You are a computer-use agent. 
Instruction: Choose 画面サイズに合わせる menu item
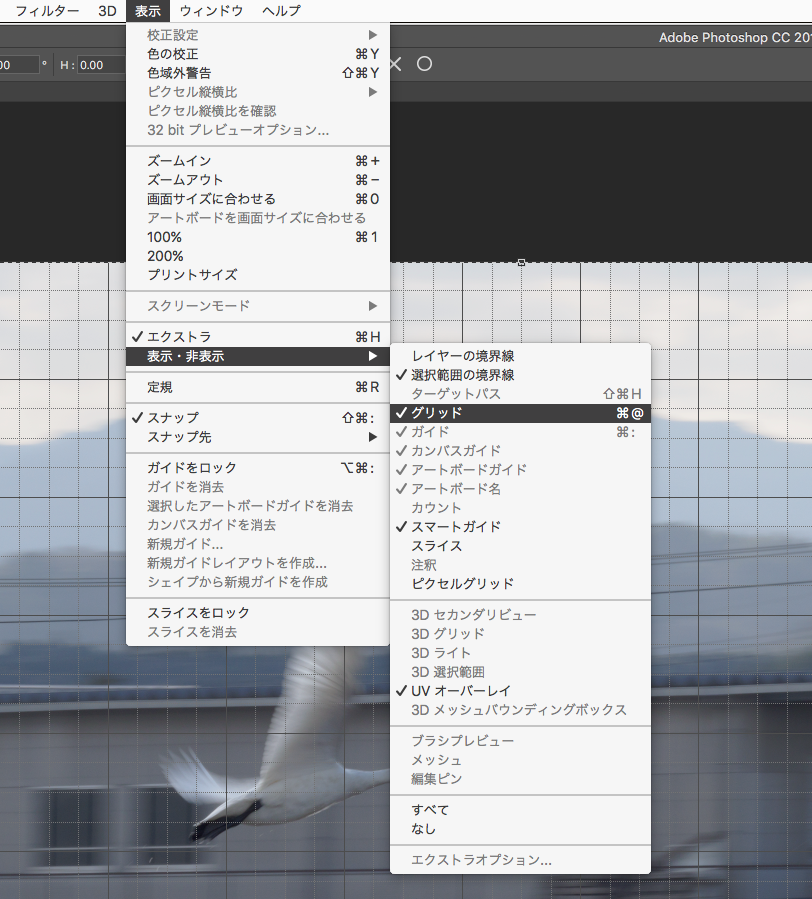click(x=211, y=199)
